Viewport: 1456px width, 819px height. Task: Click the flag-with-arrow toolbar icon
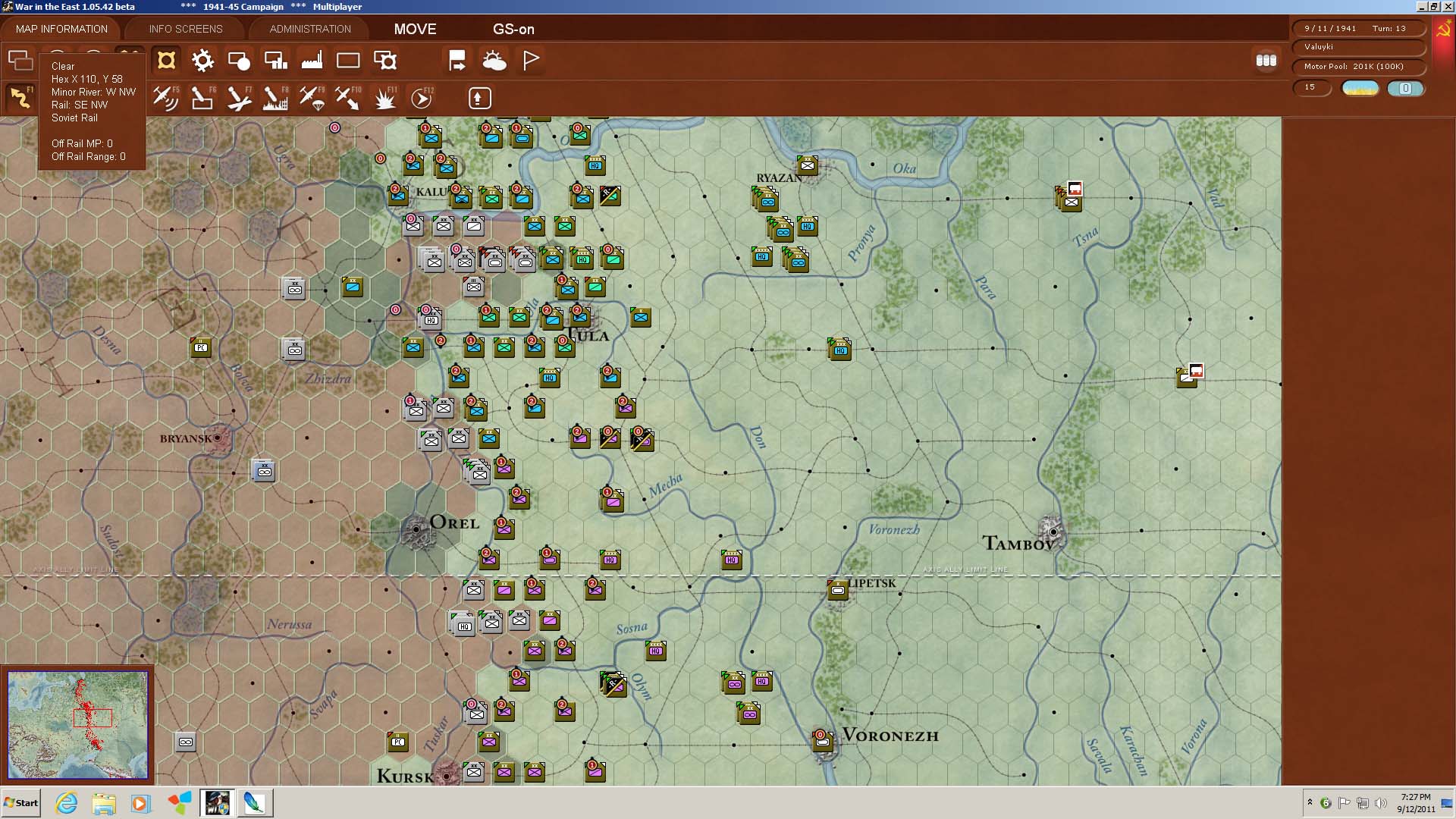(x=457, y=60)
